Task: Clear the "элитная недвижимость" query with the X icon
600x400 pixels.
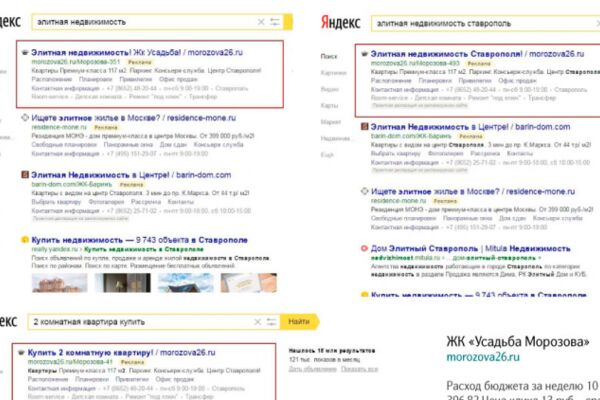Action: coord(261,22)
